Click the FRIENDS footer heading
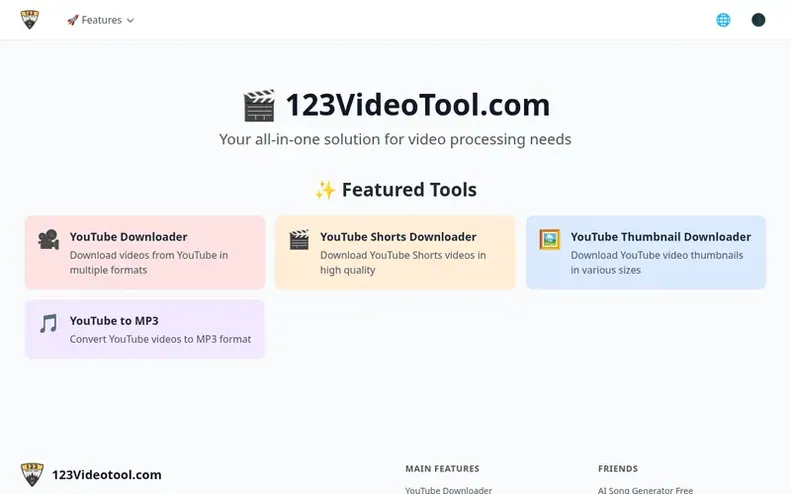The height and width of the screenshot is (494, 791). [x=618, y=468]
